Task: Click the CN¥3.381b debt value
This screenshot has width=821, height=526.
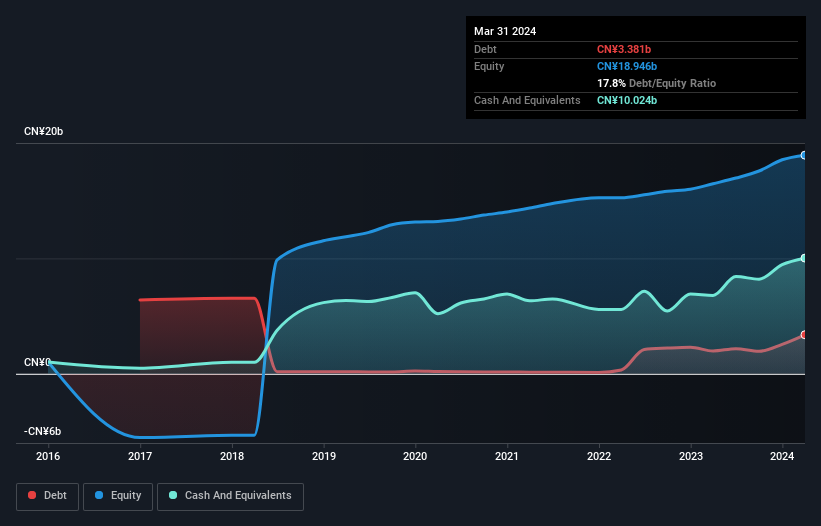Action: point(624,49)
